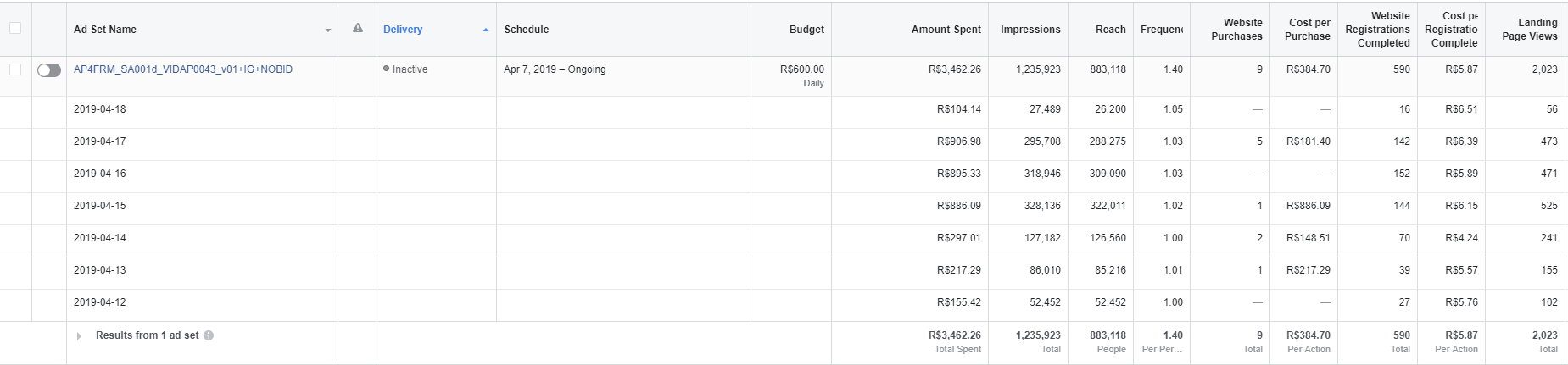1568x365 pixels.
Task: Click the R$600.00 daily budget cell
Action: click(801, 69)
